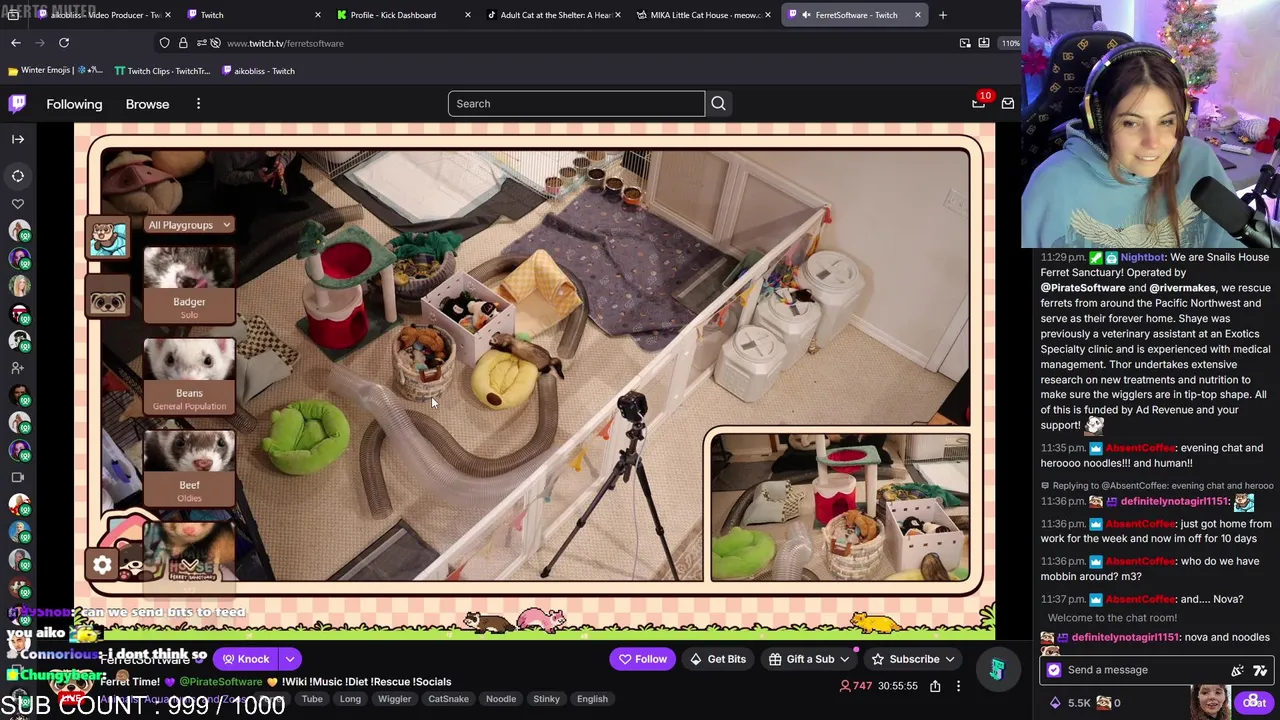
Task: Click the Noodle stream tag
Action: 501,699
